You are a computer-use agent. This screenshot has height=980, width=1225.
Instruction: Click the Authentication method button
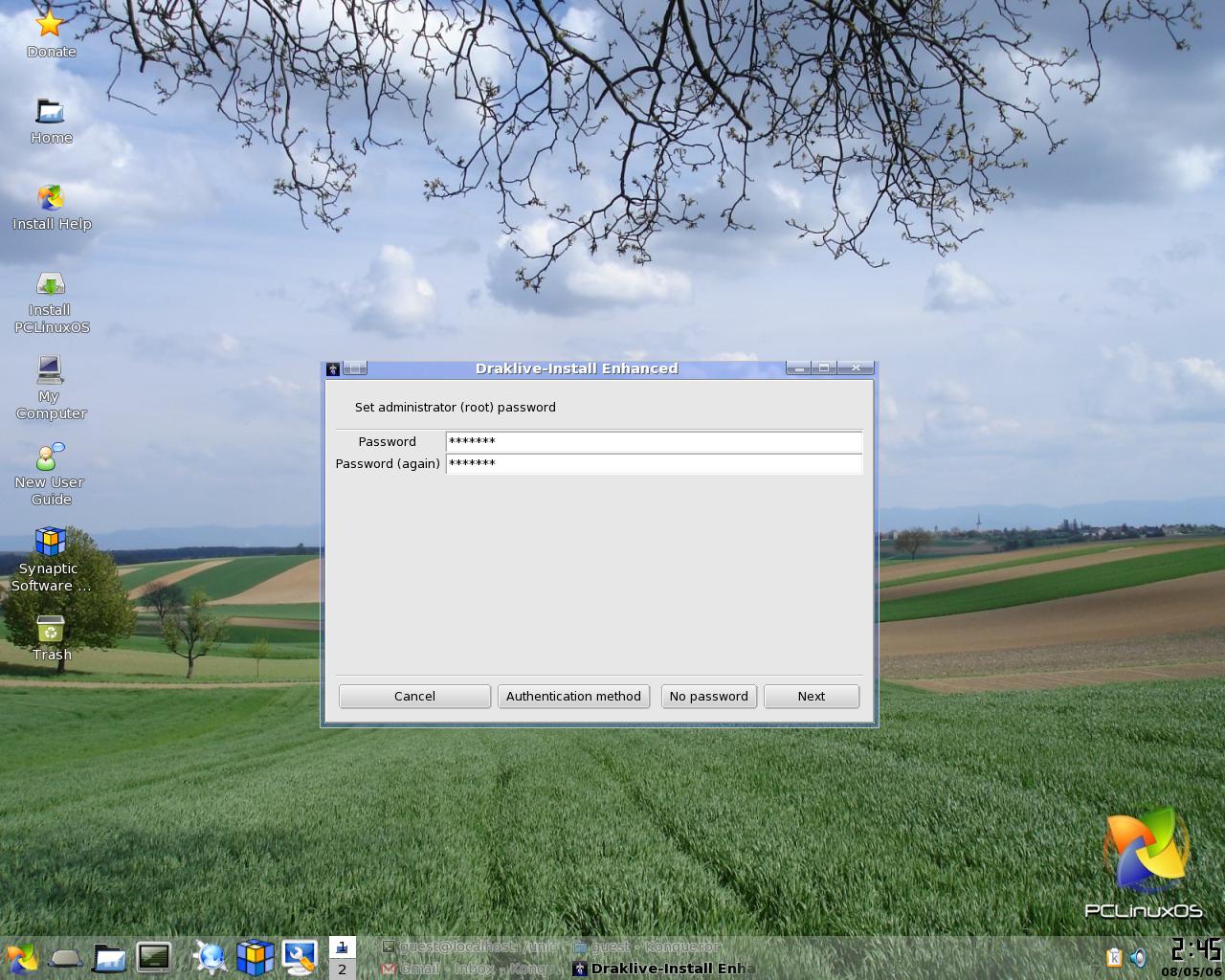(x=573, y=697)
